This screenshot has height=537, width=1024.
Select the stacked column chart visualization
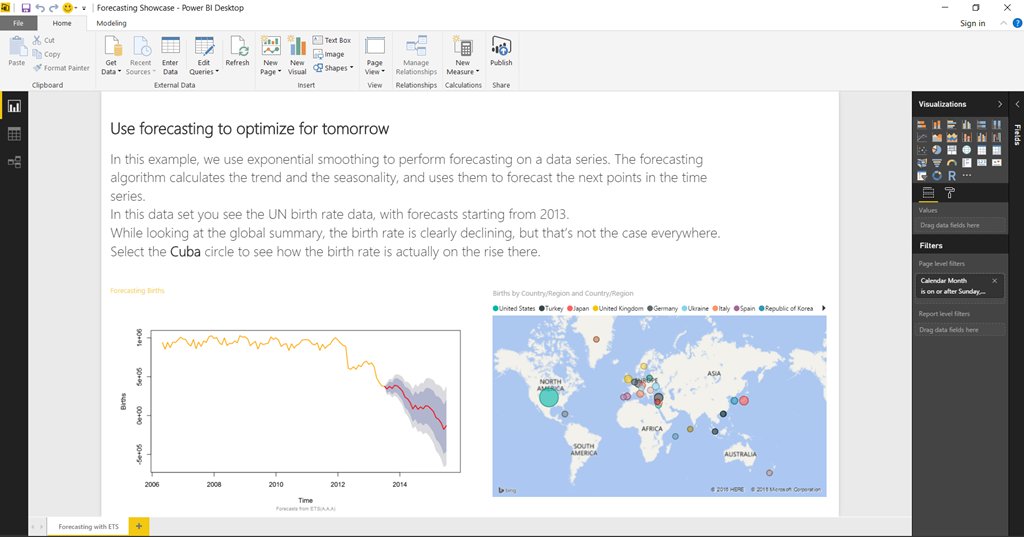(x=936, y=125)
